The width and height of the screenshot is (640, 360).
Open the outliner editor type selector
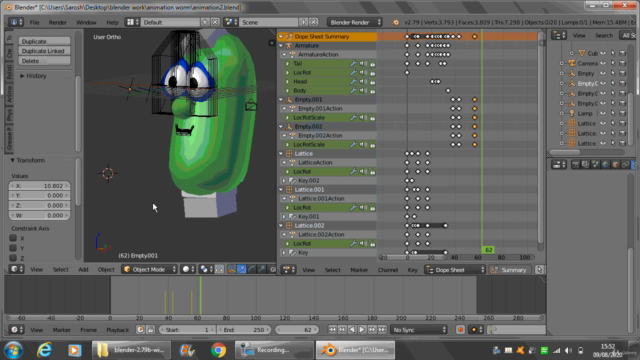pyautogui.click(x=558, y=36)
